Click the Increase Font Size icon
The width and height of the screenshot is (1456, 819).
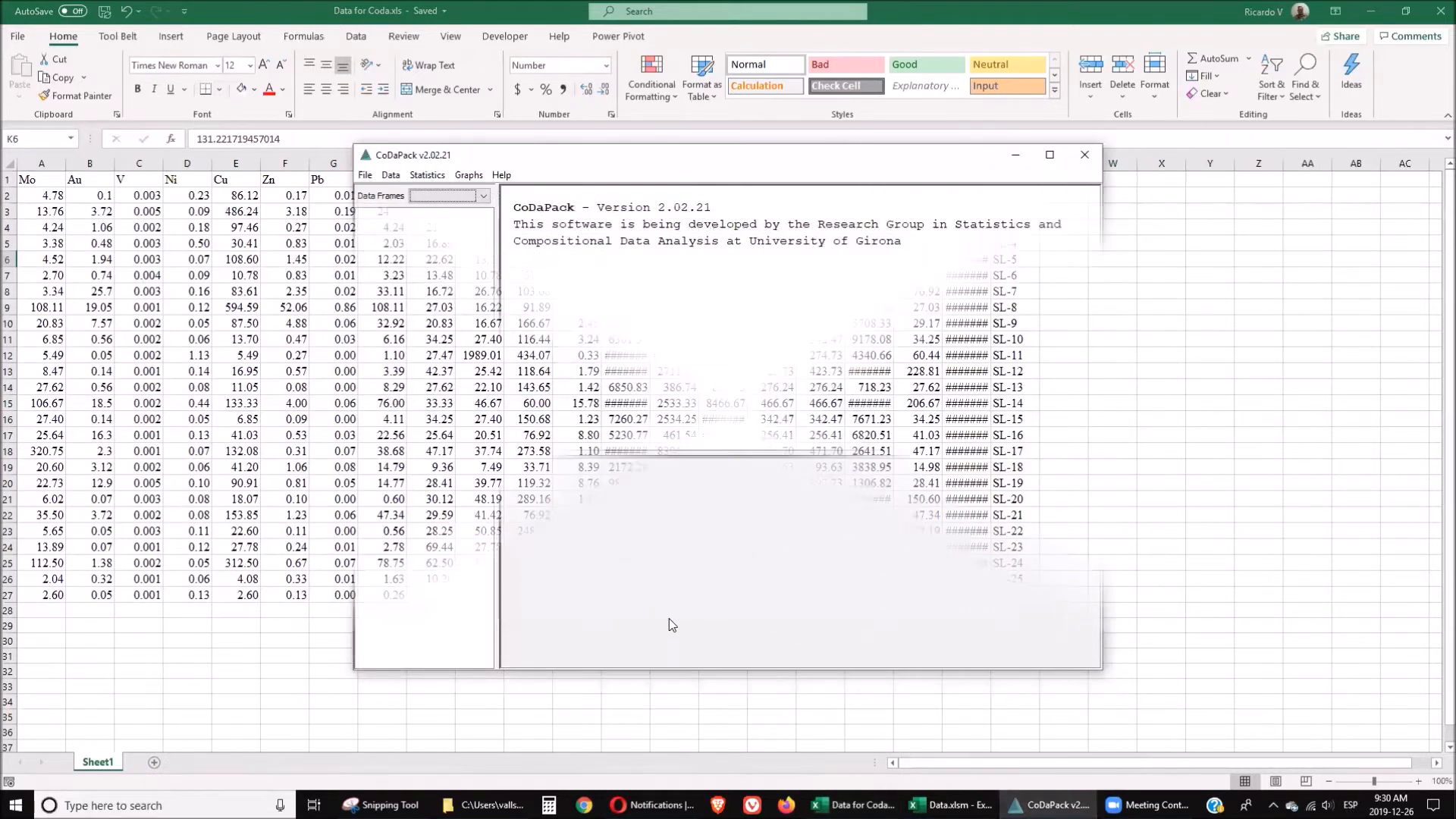[263, 65]
